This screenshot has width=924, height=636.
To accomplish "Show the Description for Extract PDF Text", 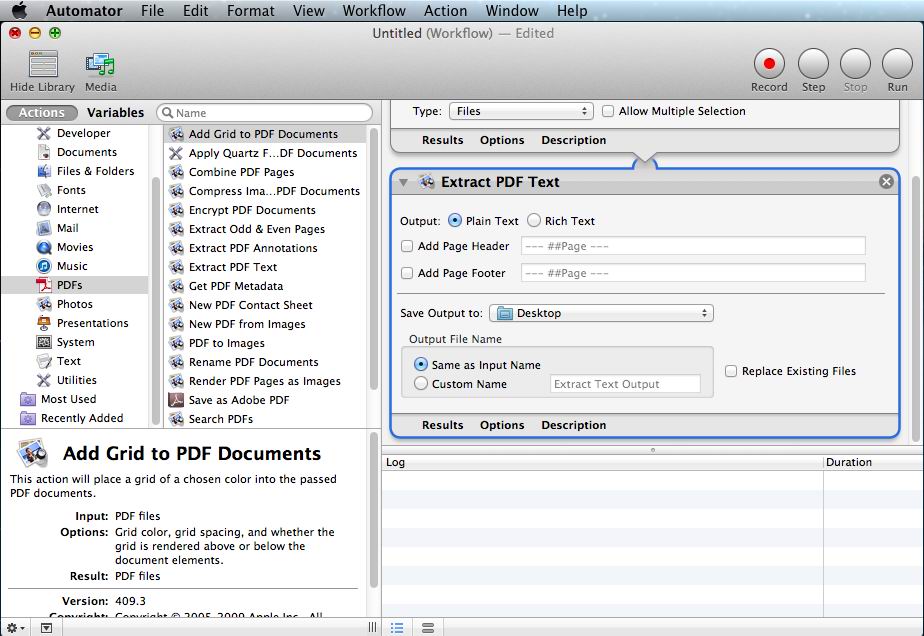I will point(573,425).
